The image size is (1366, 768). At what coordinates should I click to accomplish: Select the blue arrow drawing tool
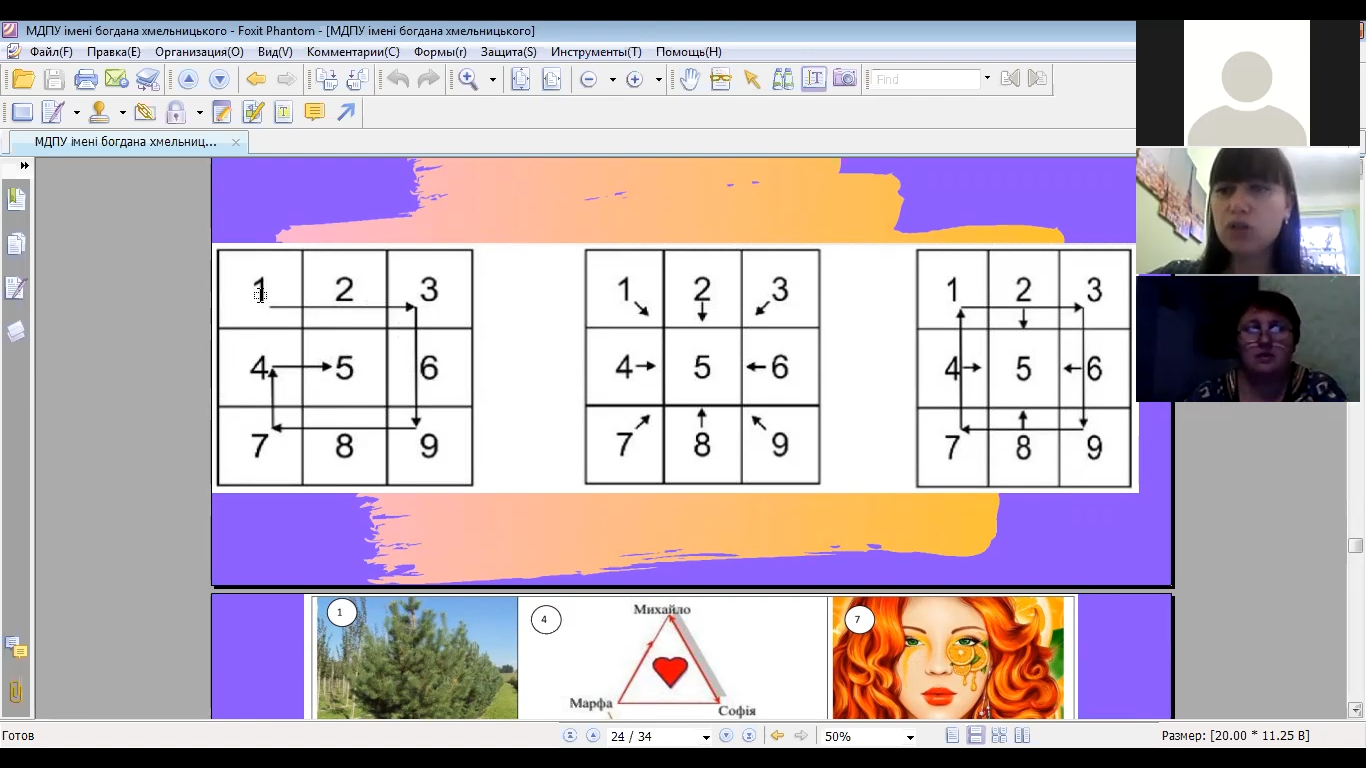pyautogui.click(x=346, y=113)
